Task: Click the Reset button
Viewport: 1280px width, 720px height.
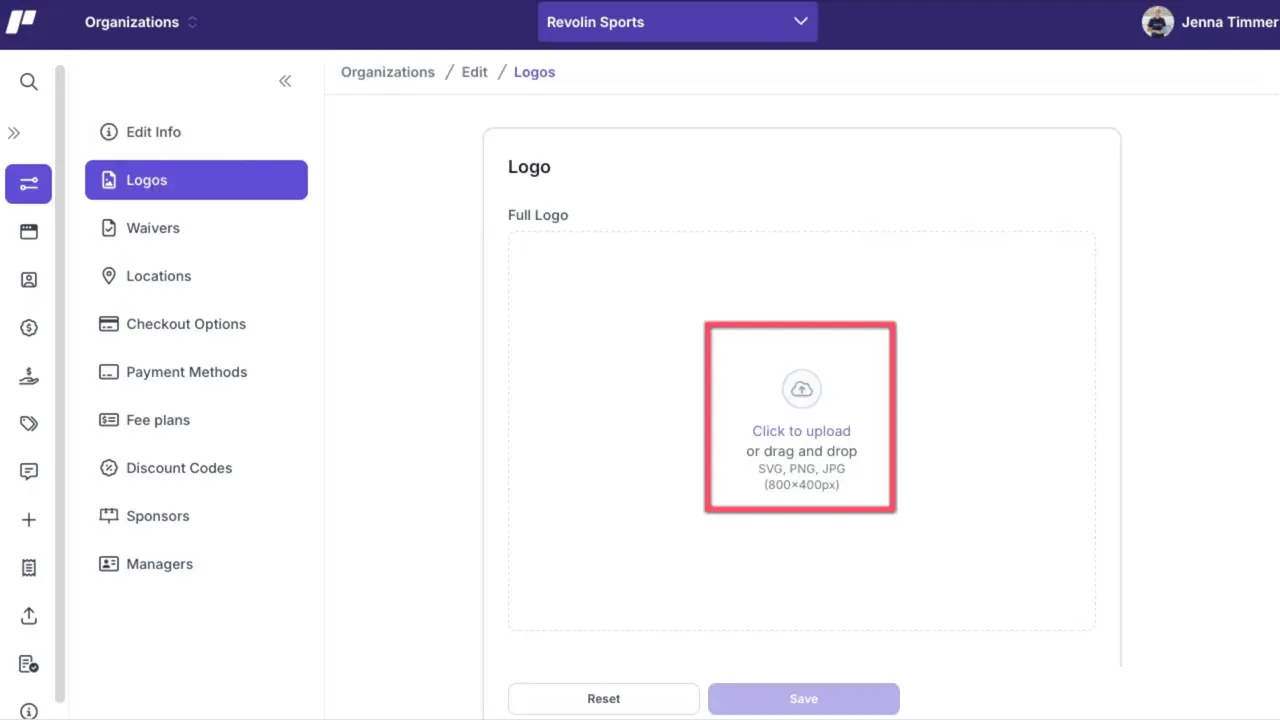Action: pos(603,698)
